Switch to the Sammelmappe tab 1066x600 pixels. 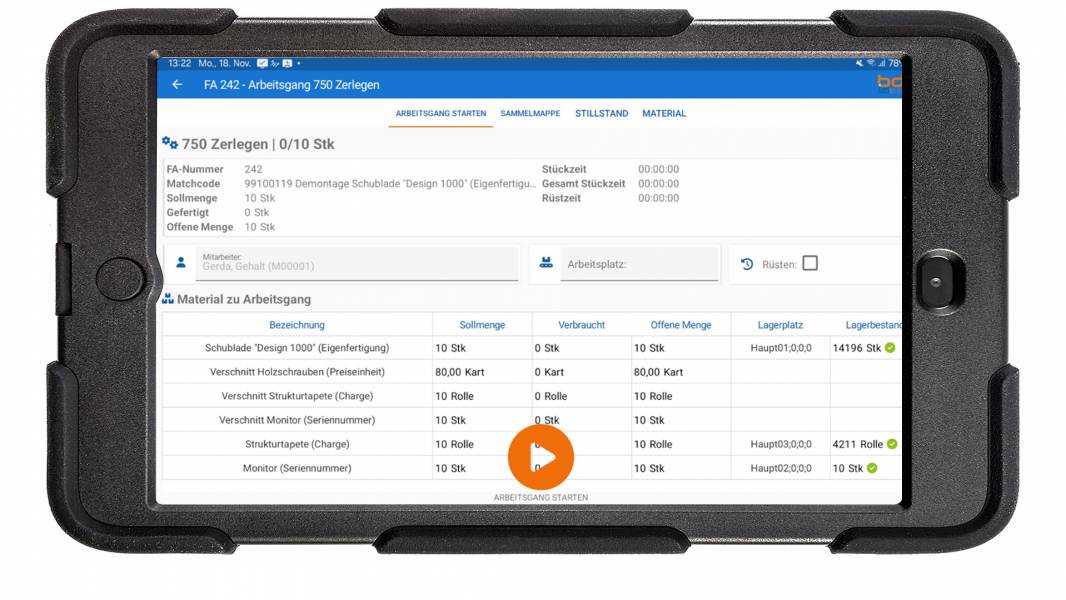530,114
